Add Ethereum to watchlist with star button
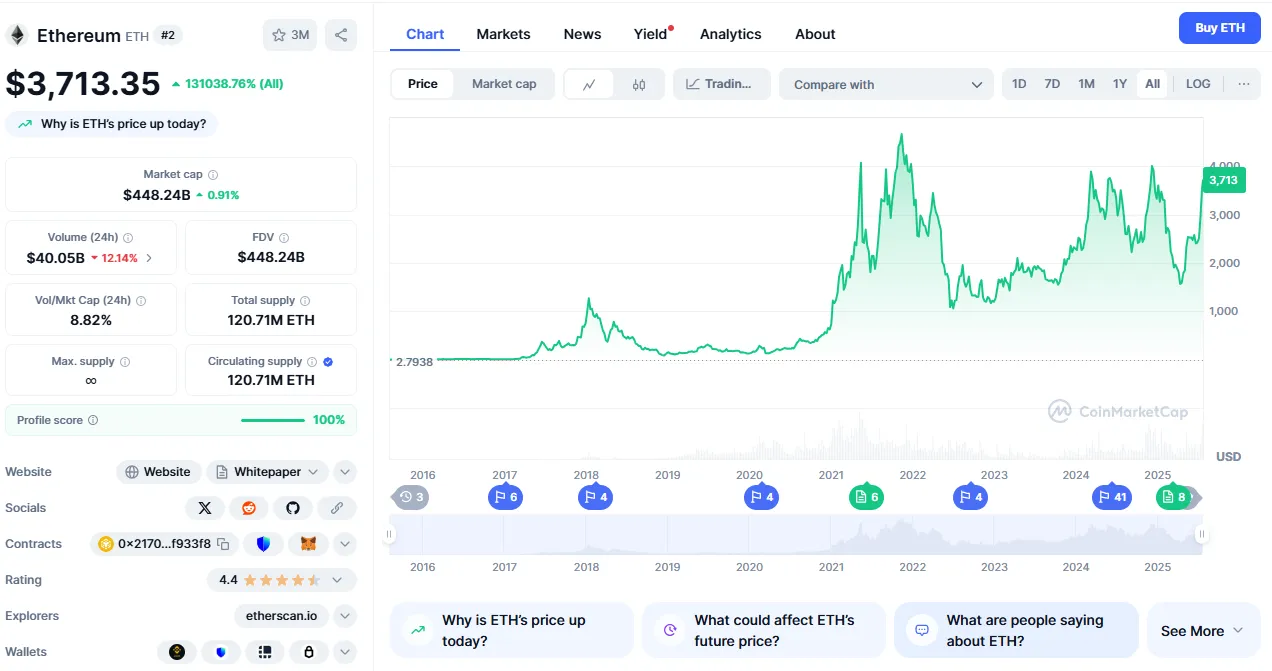 tap(290, 35)
